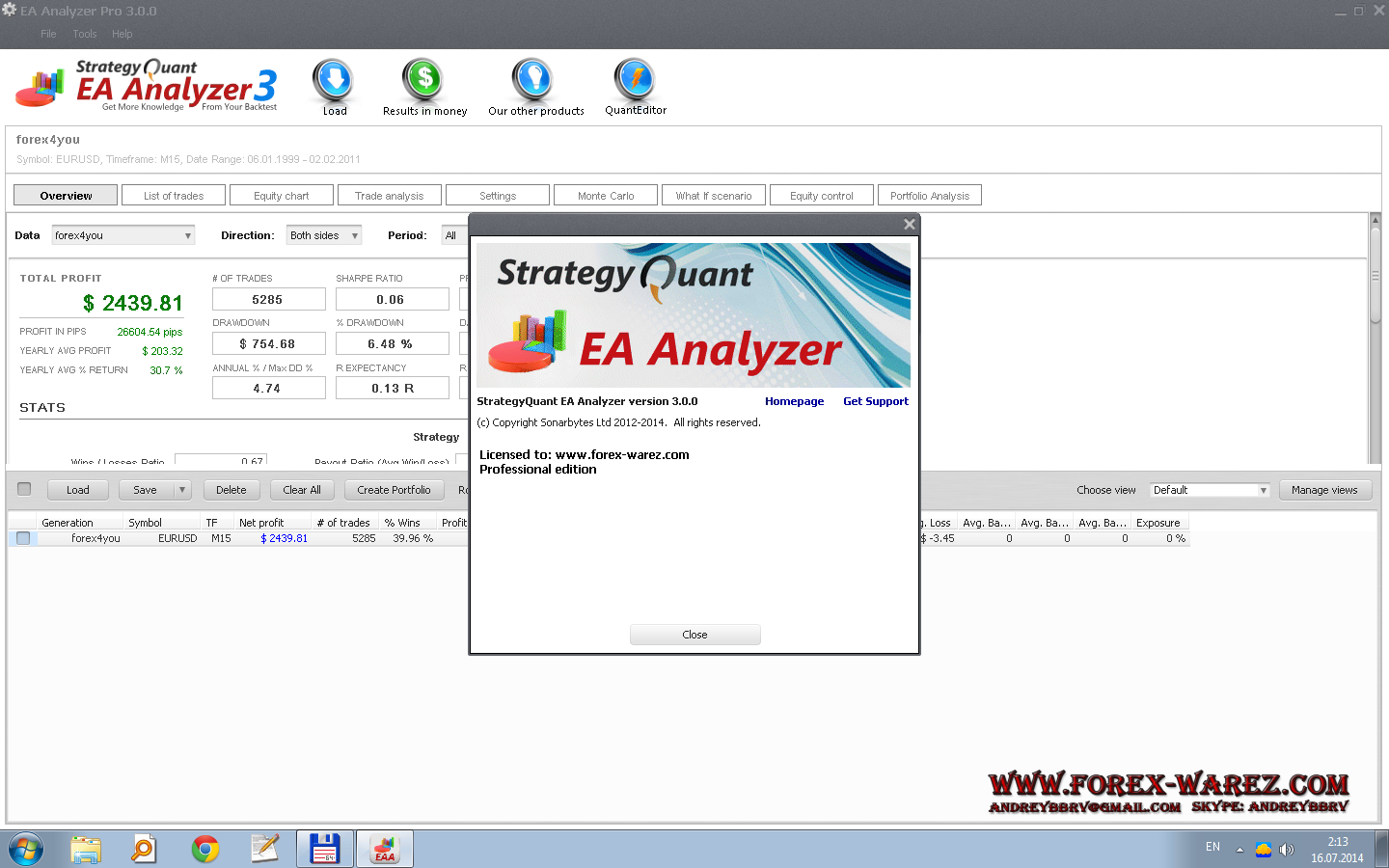The image size is (1389, 868).
Task: Open the Tools menu
Action: 85,34
